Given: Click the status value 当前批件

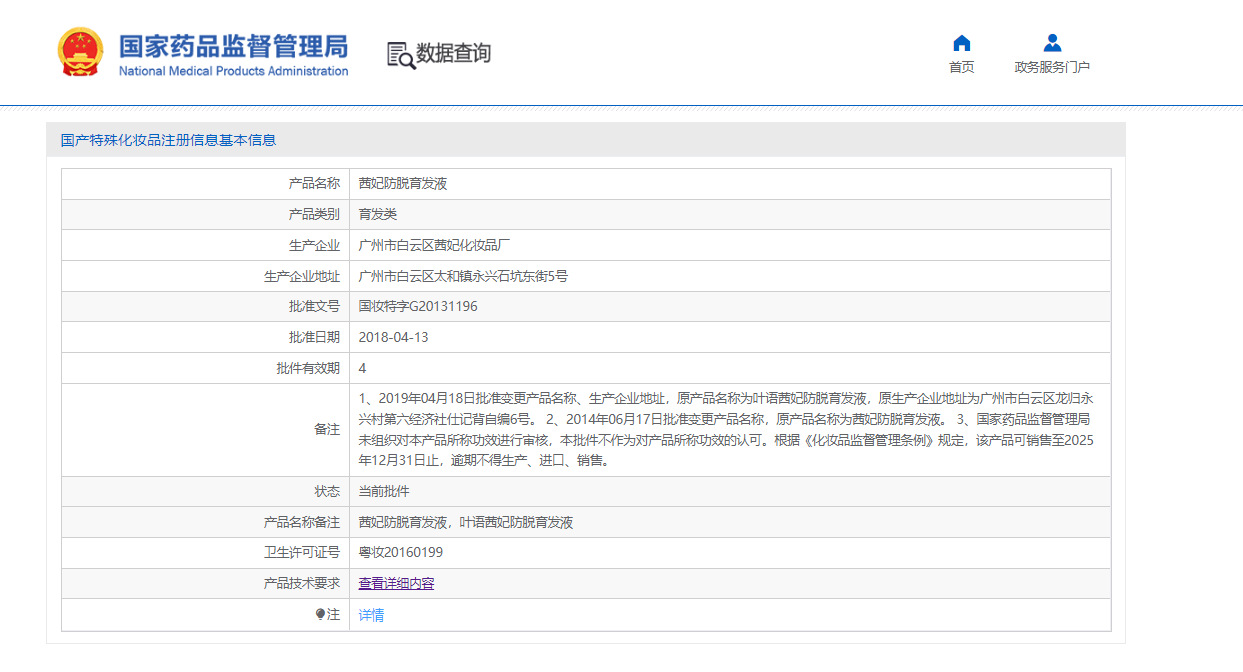Looking at the screenshot, I should [x=384, y=491].
